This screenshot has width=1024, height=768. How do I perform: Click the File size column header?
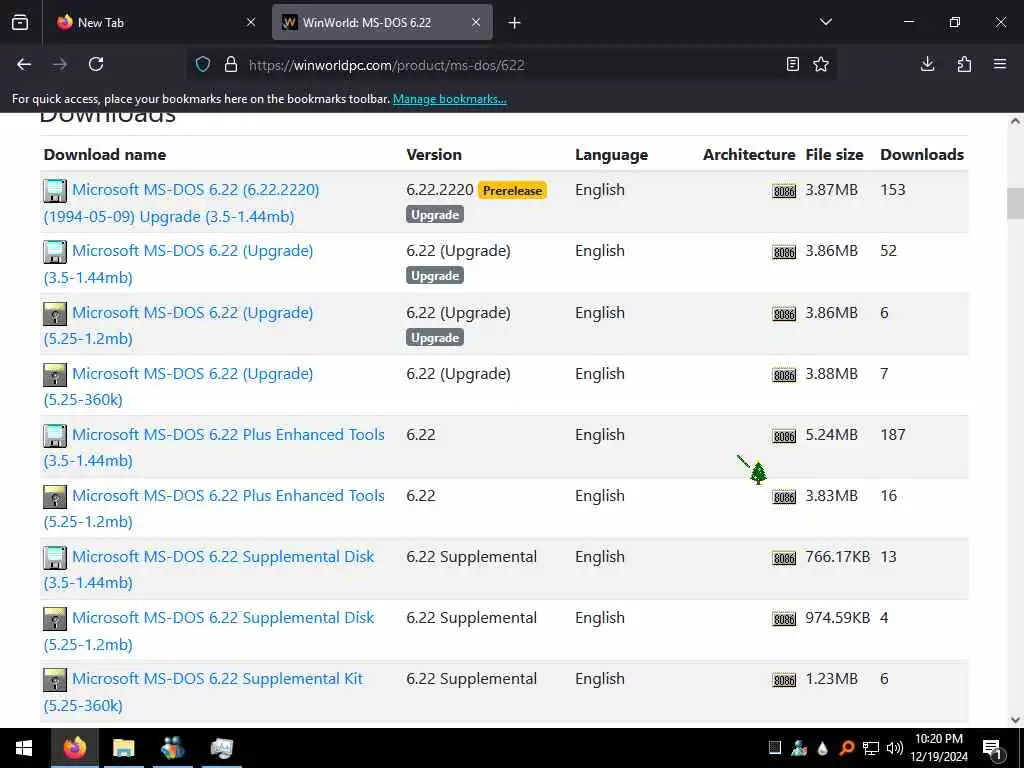pyautogui.click(x=834, y=155)
